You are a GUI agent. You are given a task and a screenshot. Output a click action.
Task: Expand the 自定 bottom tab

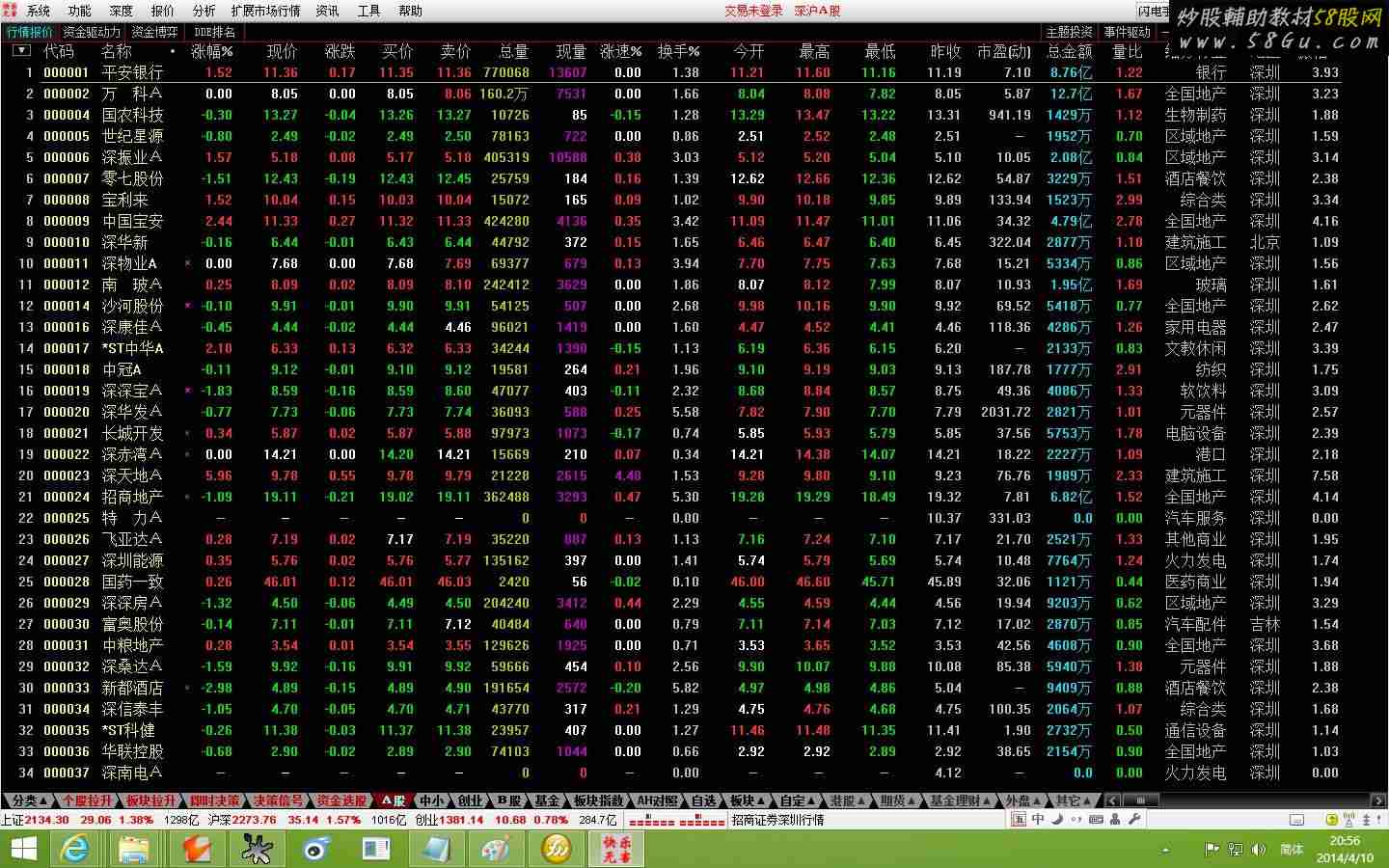(x=797, y=800)
